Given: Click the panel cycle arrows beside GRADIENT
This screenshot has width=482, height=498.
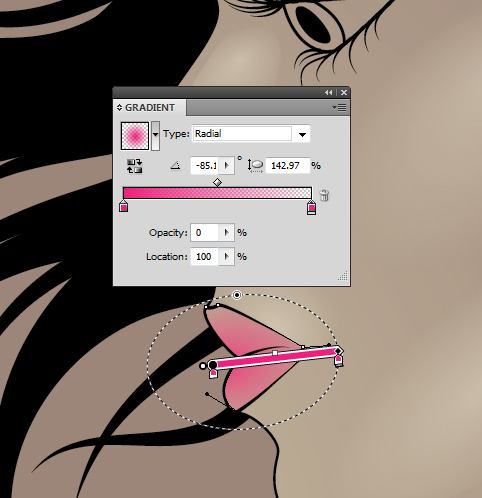Looking at the screenshot, I should (119, 108).
